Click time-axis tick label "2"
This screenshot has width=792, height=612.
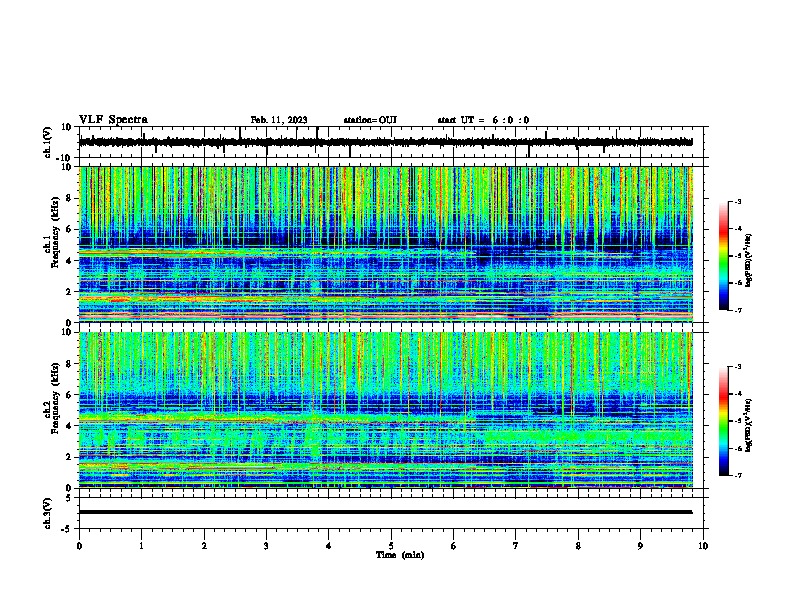pyautogui.click(x=204, y=546)
